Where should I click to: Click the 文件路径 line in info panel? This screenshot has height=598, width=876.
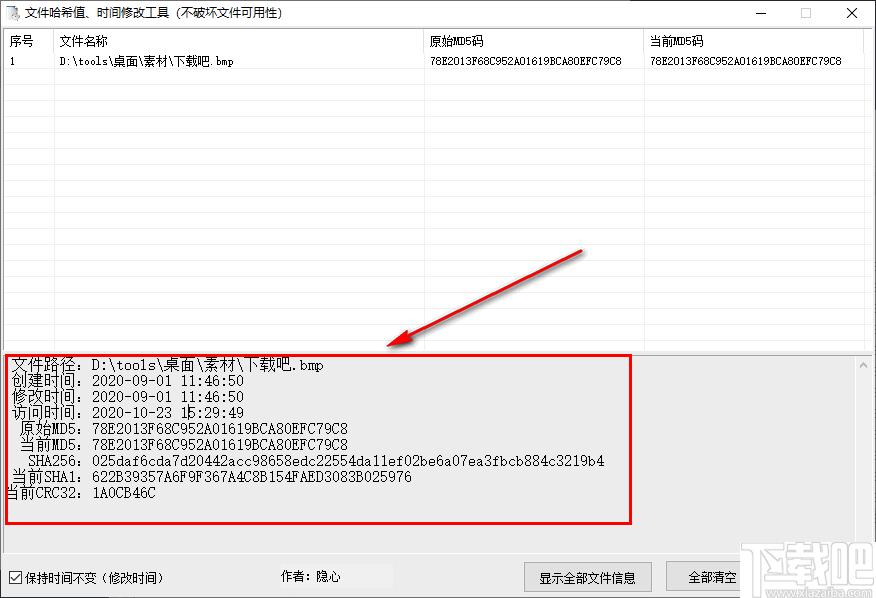(x=168, y=365)
